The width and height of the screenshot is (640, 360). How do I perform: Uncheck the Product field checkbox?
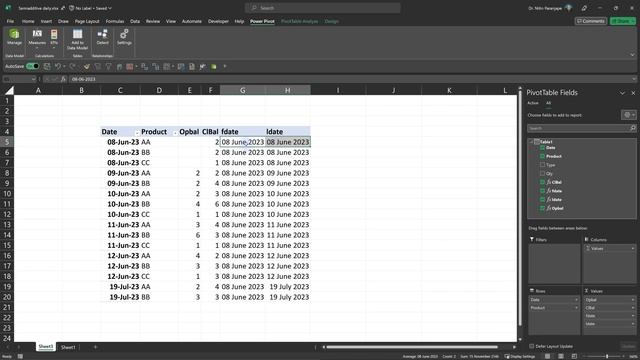coord(542,156)
